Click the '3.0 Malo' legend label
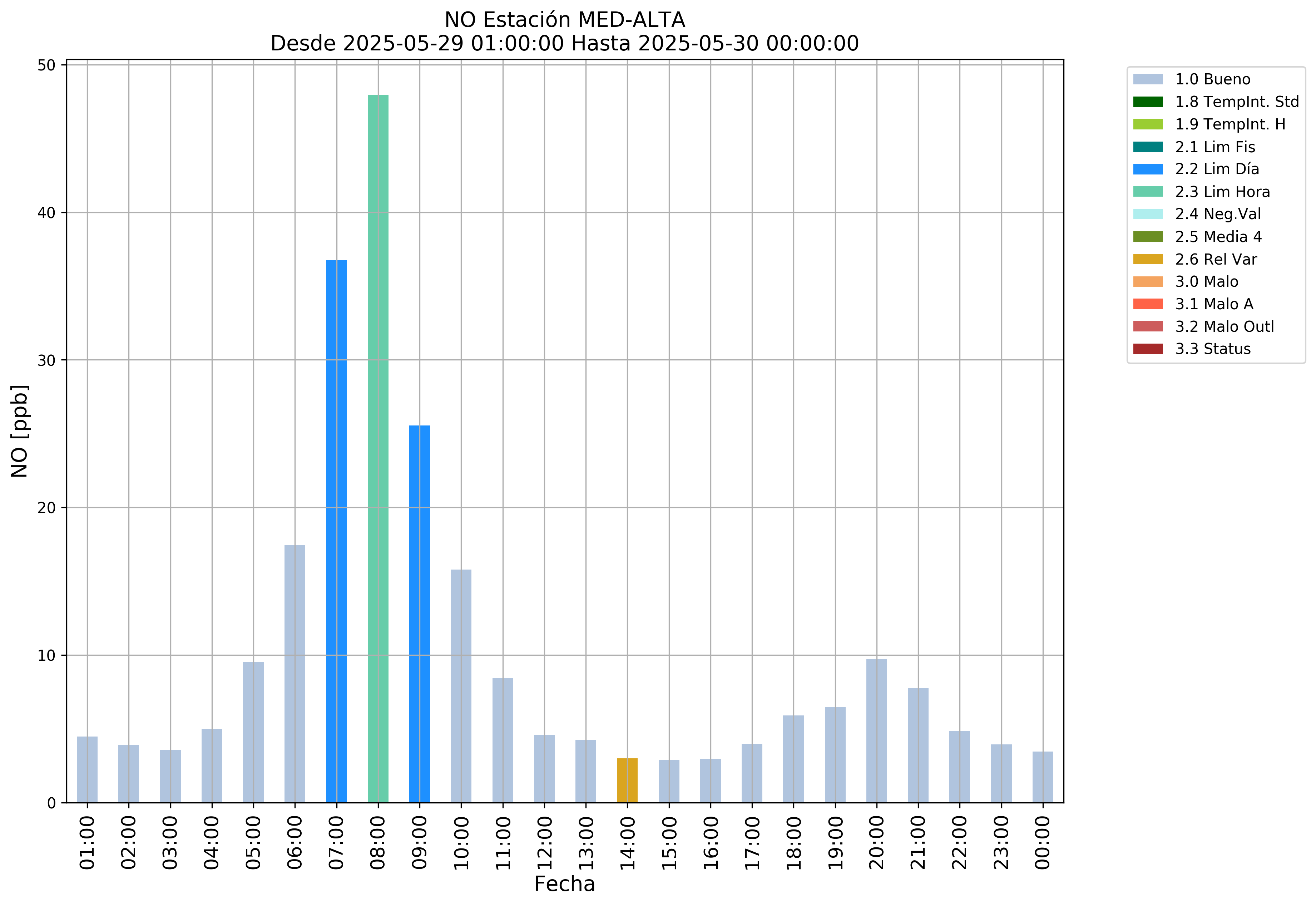Image resolution: width=1316 pixels, height=906 pixels. [1207, 282]
